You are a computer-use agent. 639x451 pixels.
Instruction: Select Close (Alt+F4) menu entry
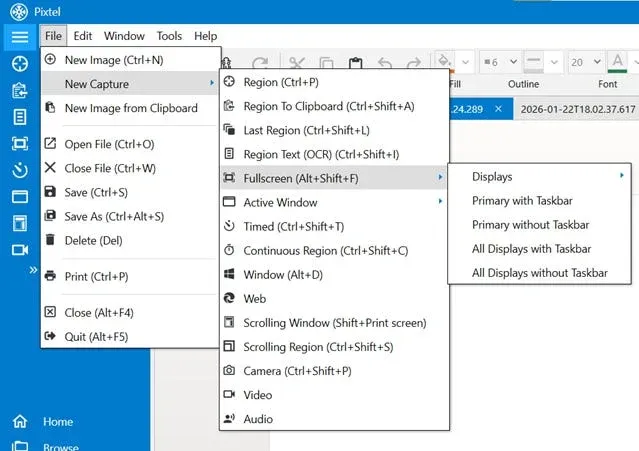tap(130, 312)
